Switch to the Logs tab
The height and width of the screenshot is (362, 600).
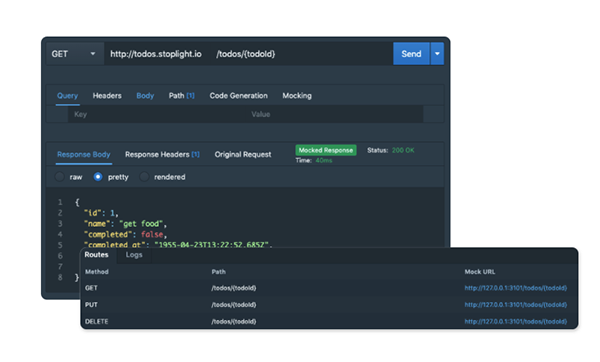click(134, 255)
